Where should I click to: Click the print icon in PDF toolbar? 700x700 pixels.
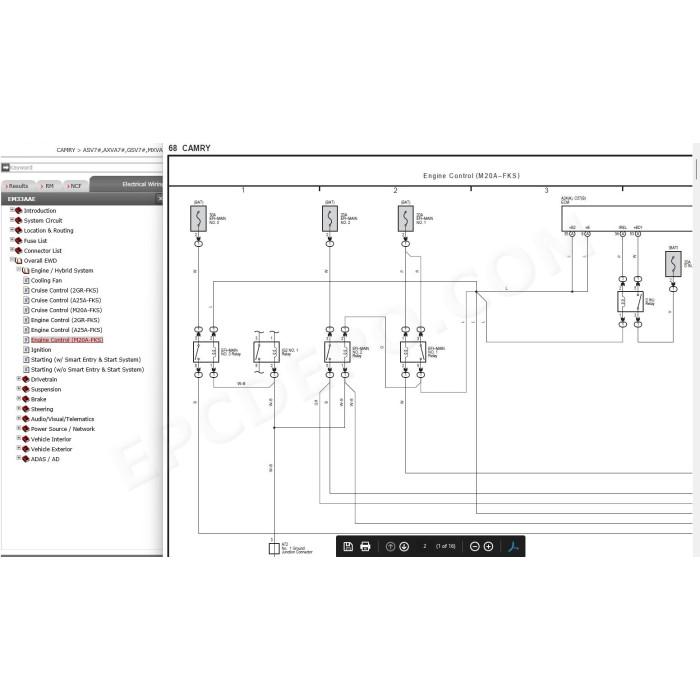point(365,546)
